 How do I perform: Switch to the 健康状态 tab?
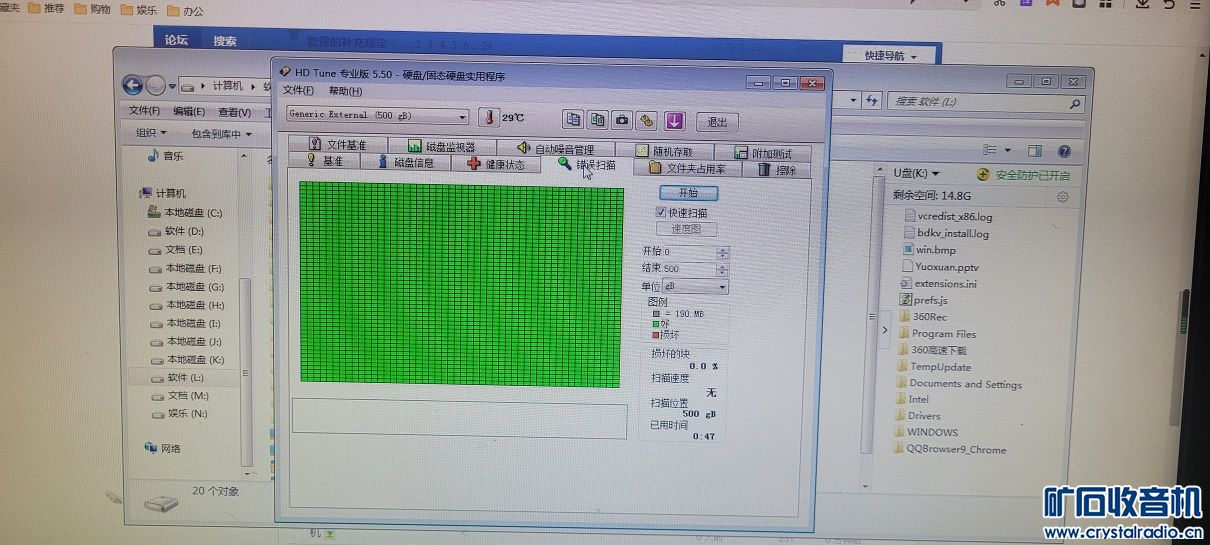pos(496,164)
